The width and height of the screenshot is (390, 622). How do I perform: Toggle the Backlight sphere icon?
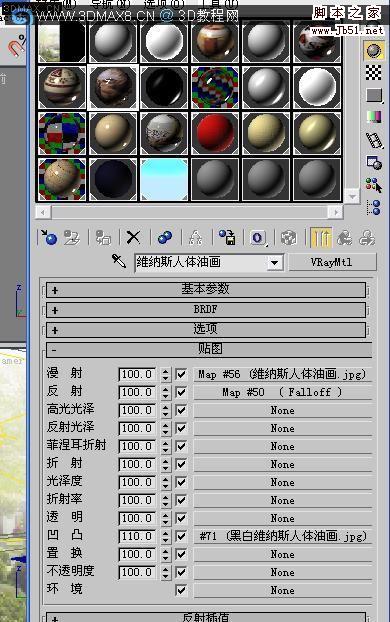point(374,51)
